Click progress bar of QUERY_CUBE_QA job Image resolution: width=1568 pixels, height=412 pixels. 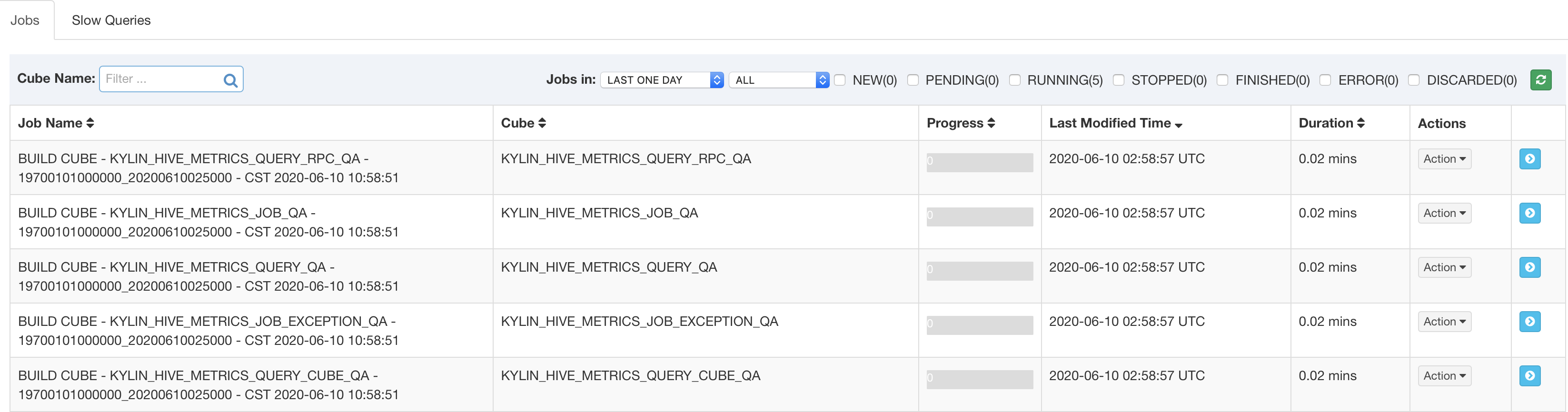(x=979, y=379)
